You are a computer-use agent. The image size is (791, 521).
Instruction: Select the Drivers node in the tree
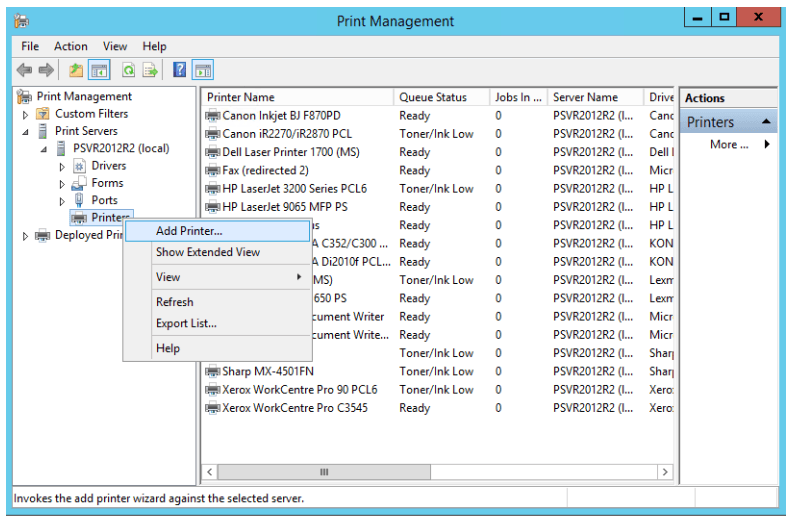click(x=108, y=166)
